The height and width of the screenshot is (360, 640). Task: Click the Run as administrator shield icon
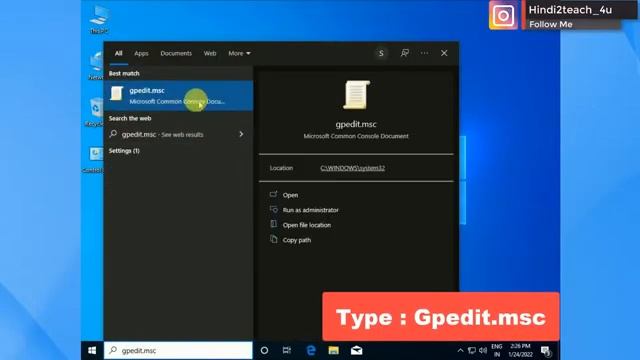click(273, 209)
